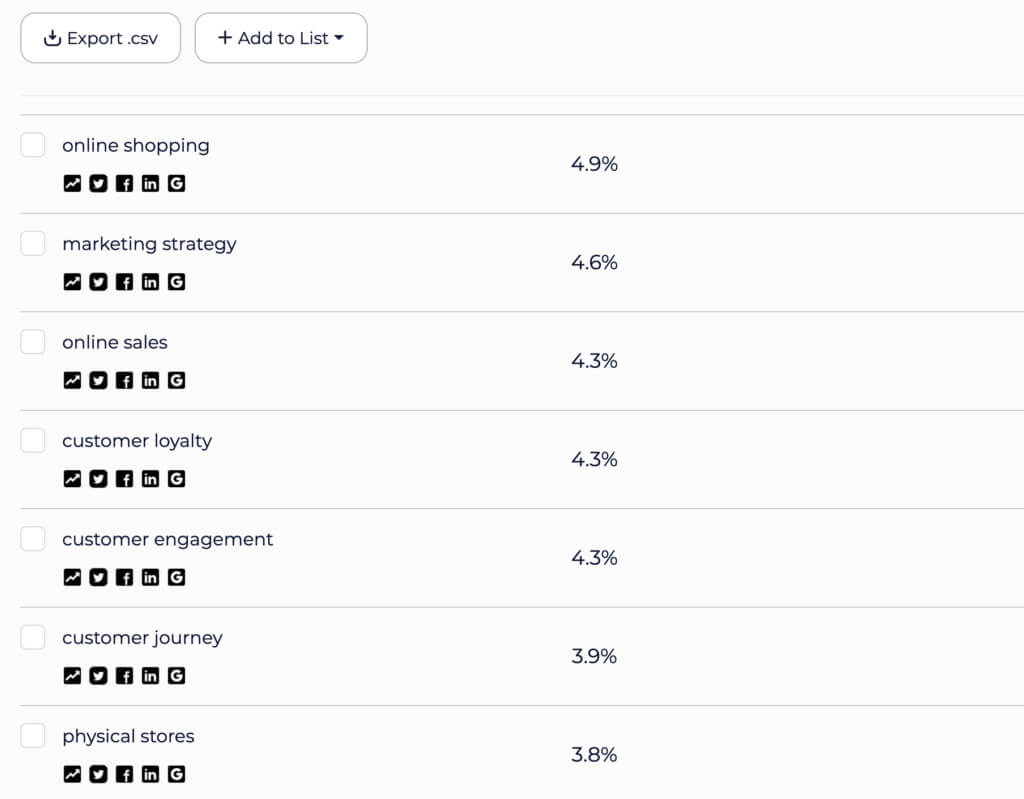Open Twitter icon under marketing strategy
The height and width of the screenshot is (799, 1024).
(98, 282)
